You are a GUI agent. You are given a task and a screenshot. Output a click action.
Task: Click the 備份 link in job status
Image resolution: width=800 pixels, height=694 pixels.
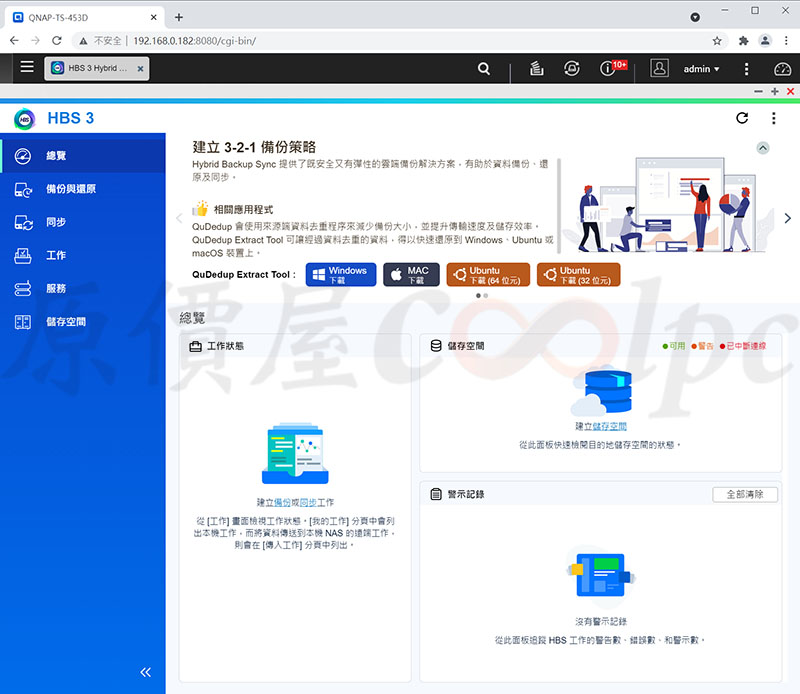coord(282,503)
